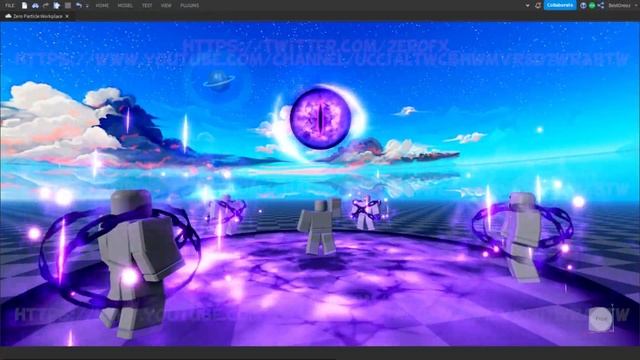Select the purple eye orb in the viewport
The width and height of the screenshot is (640, 360).
(321, 118)
